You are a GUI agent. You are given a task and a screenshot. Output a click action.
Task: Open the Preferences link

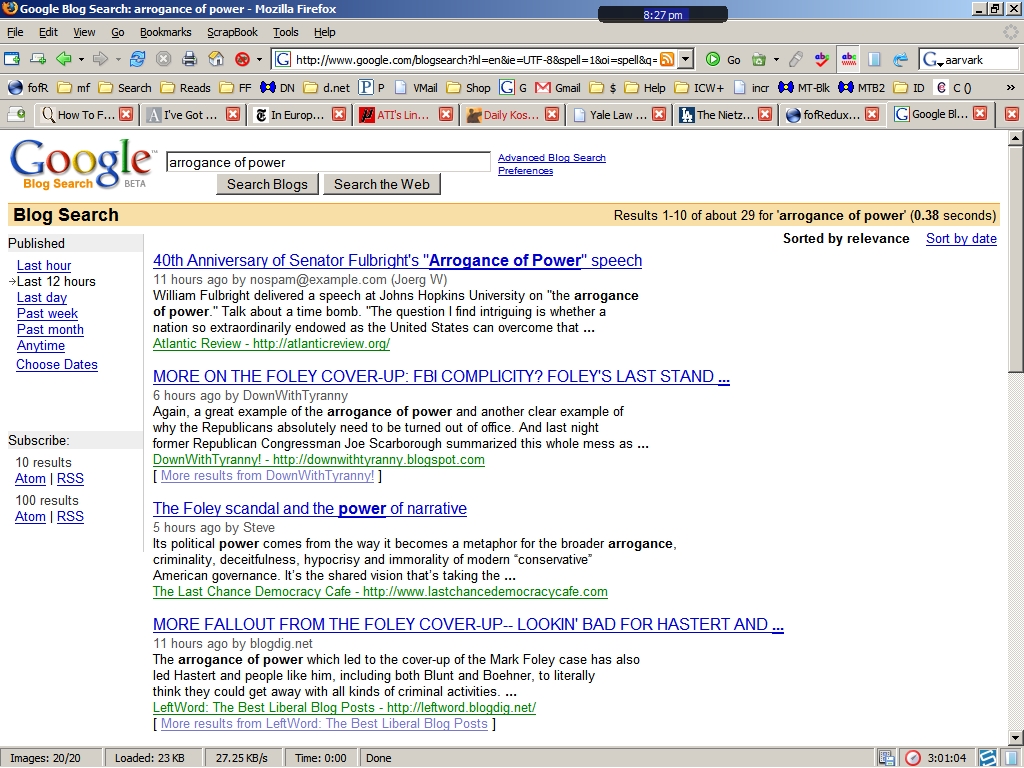[x=525, y=170]
